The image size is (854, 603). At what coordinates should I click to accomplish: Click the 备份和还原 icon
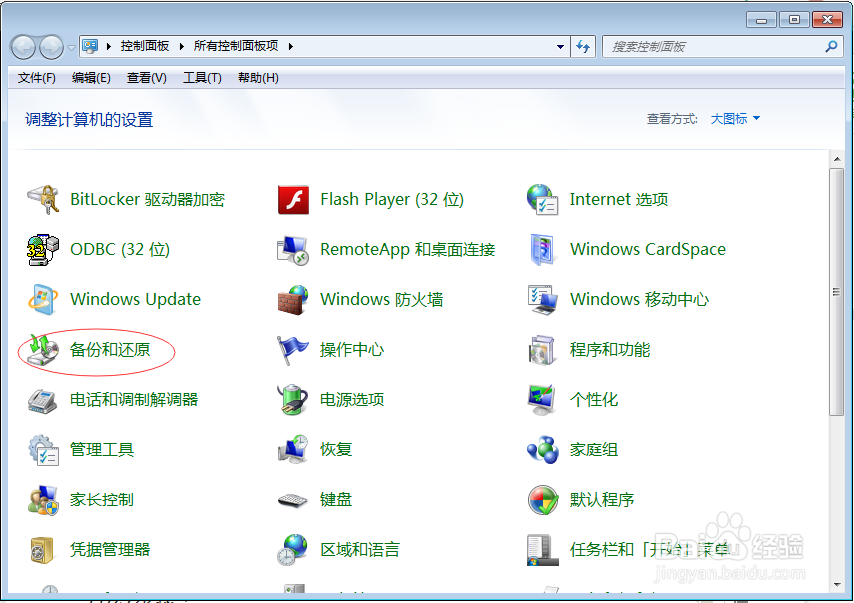click(43, 350)
